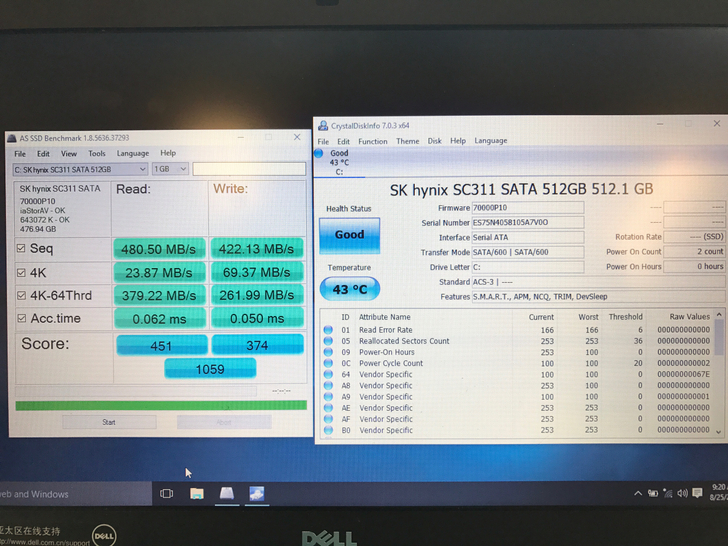Image resolution: width=728 pixels, height=546 pixels.
Task: Click the SMART list scrollbar thumb
Action: pos(719,338)
